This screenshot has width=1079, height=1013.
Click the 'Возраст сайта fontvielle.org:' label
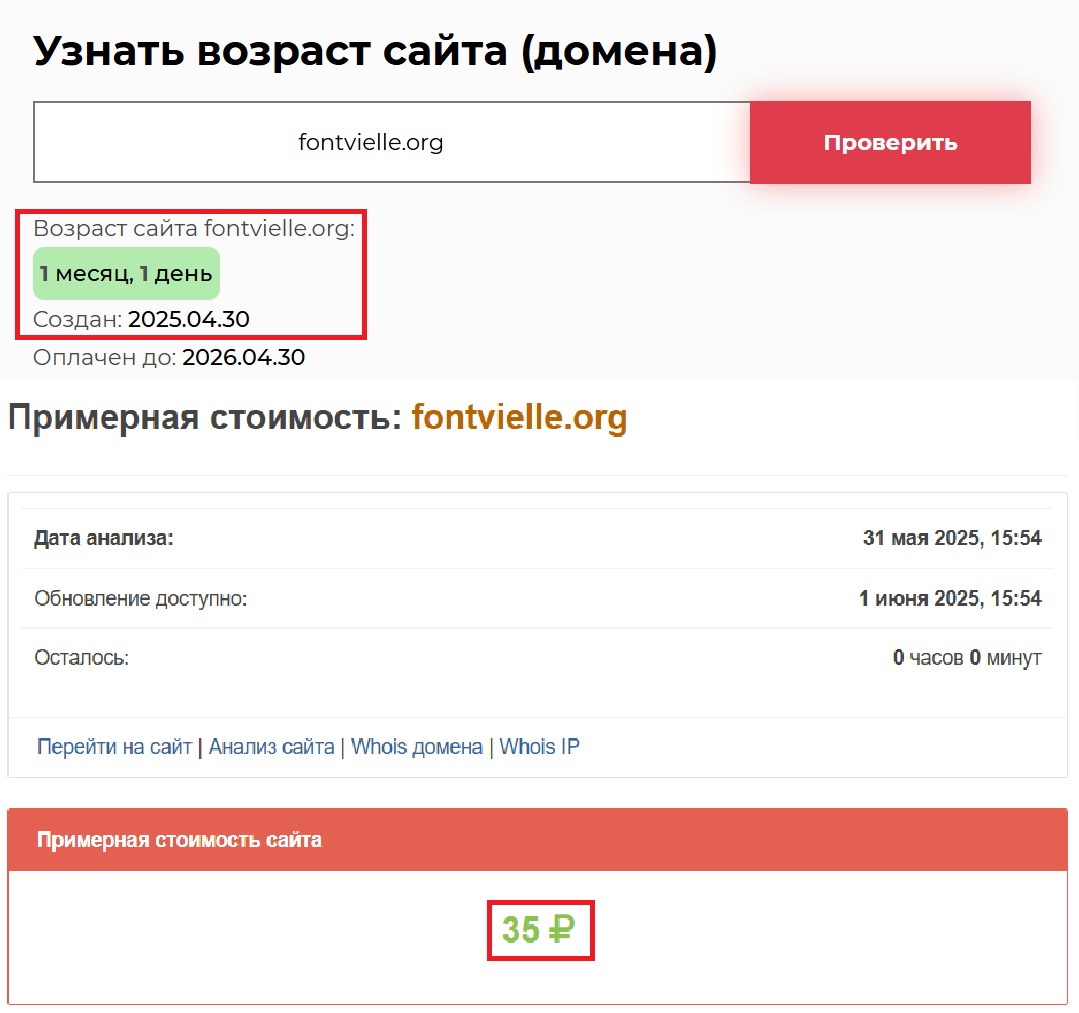click(x=194, y=229)
